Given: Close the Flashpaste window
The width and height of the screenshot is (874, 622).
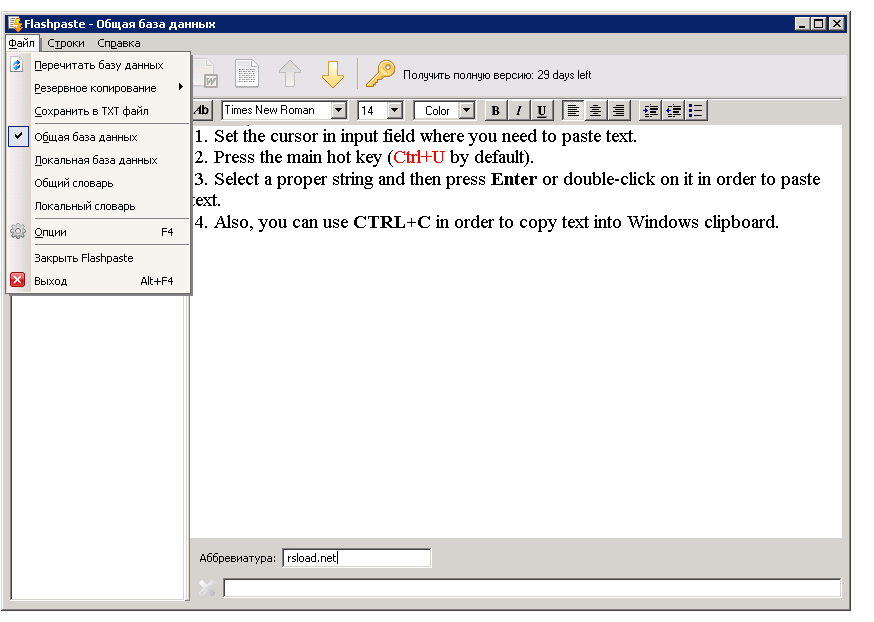Looking at the screenshot, I should coord(837,24).
